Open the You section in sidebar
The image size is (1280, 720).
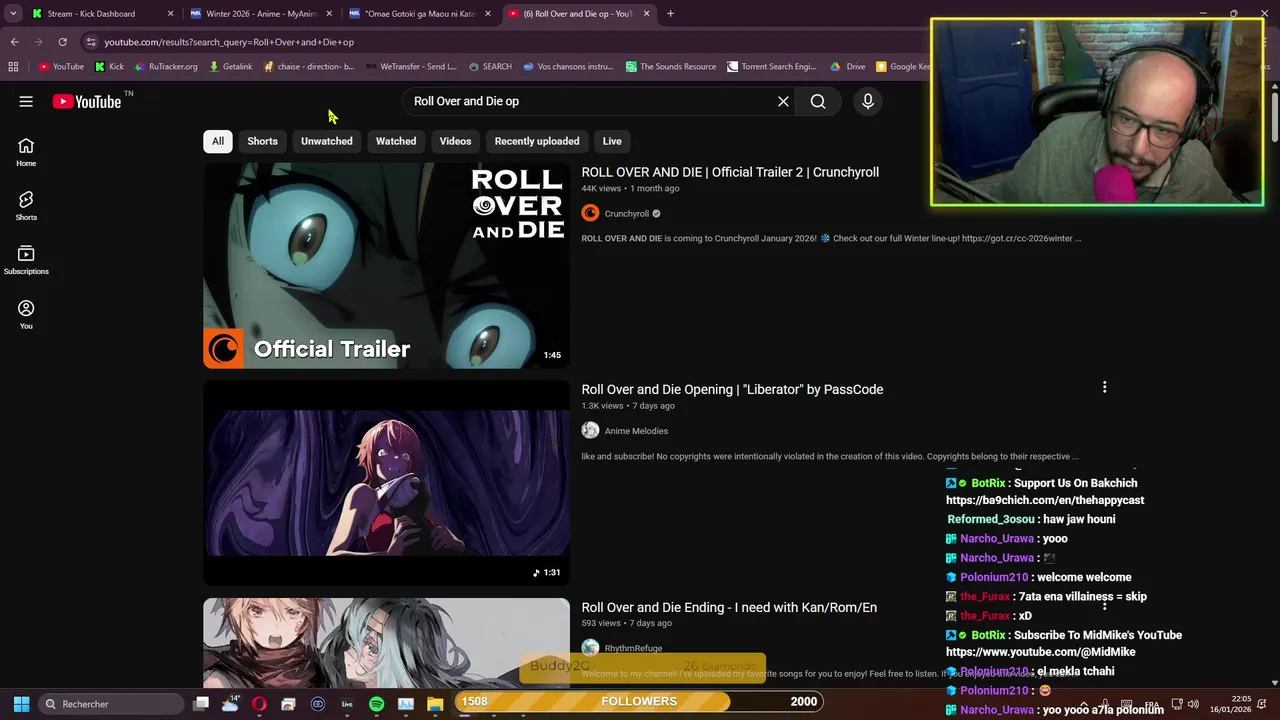click(26, 314)
